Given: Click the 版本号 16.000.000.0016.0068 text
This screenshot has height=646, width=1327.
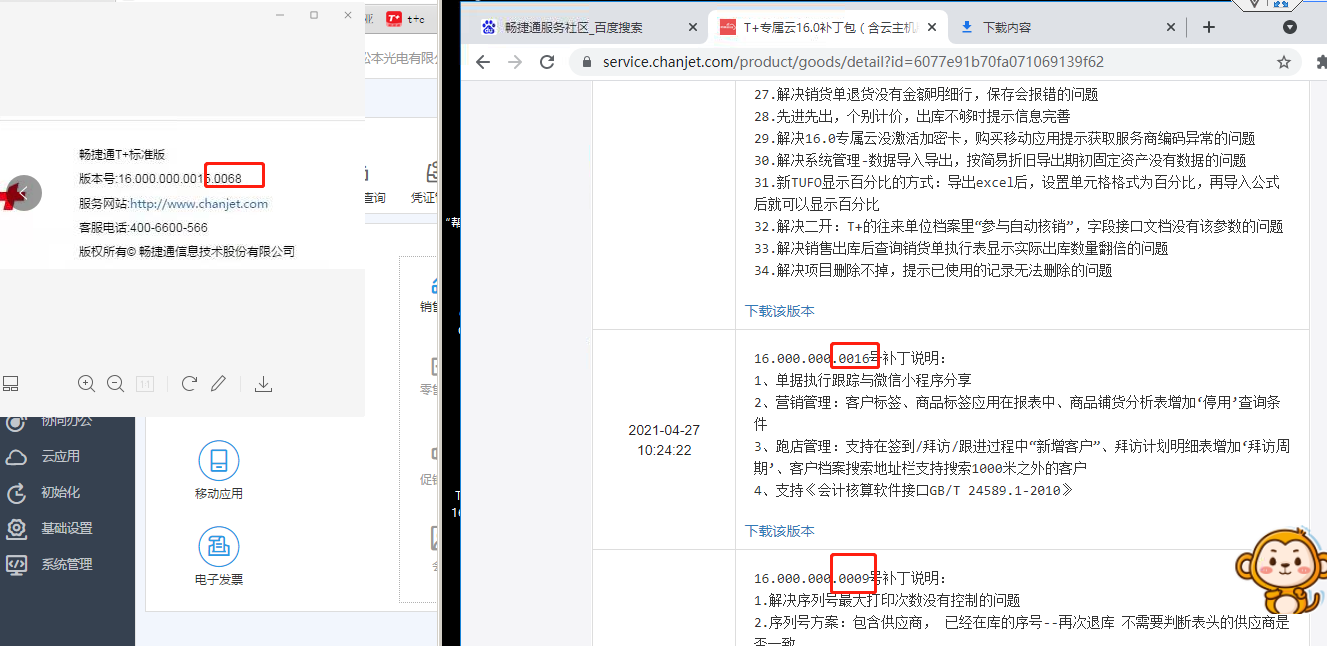Looking at the screenshot, I should coord(160,179).
